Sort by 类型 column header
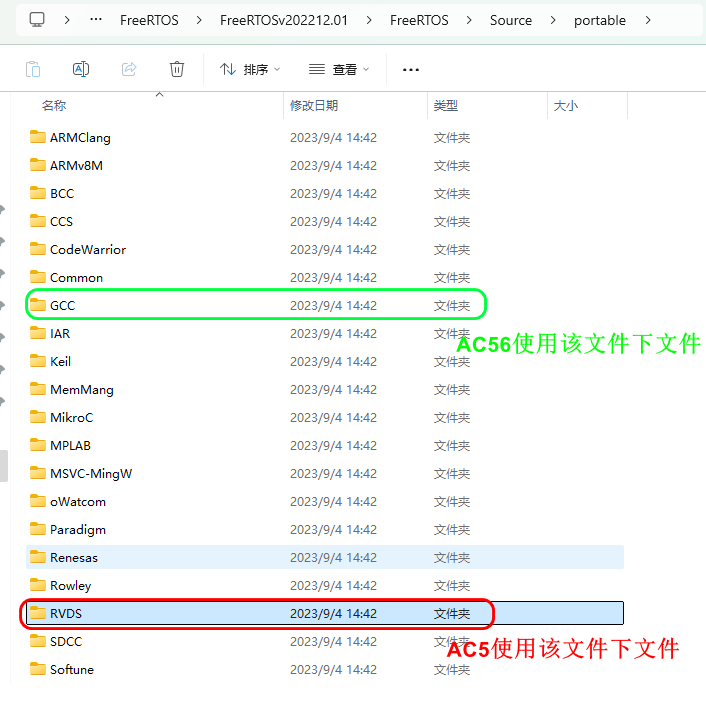Image resolution: width=706 pixels, height=703 pixels. click(446, 106)
